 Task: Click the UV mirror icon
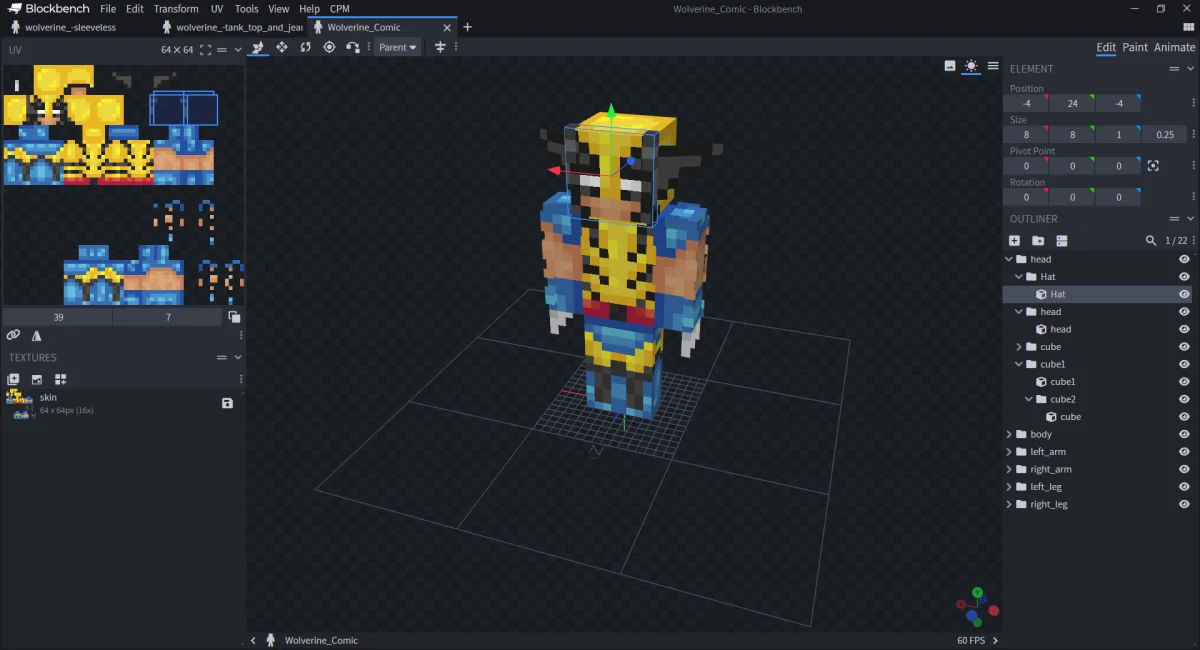[x=37, y=336]
